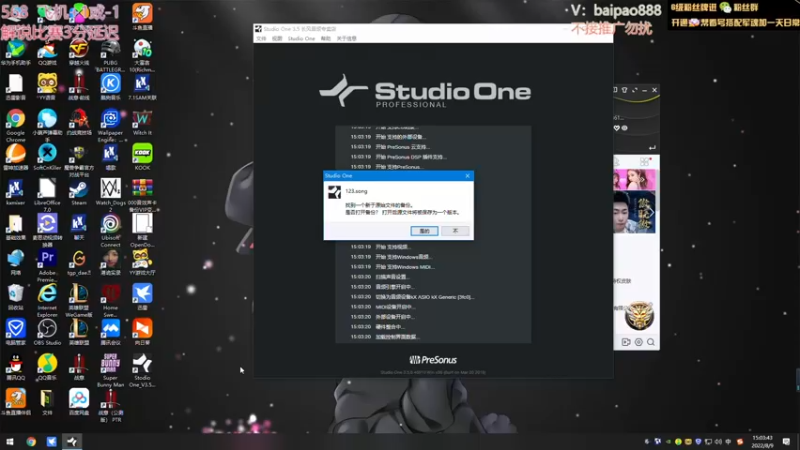Open 电脑管家 shield desktop shortcut
This screenshot has width=800, height=450.
(15, 332)
